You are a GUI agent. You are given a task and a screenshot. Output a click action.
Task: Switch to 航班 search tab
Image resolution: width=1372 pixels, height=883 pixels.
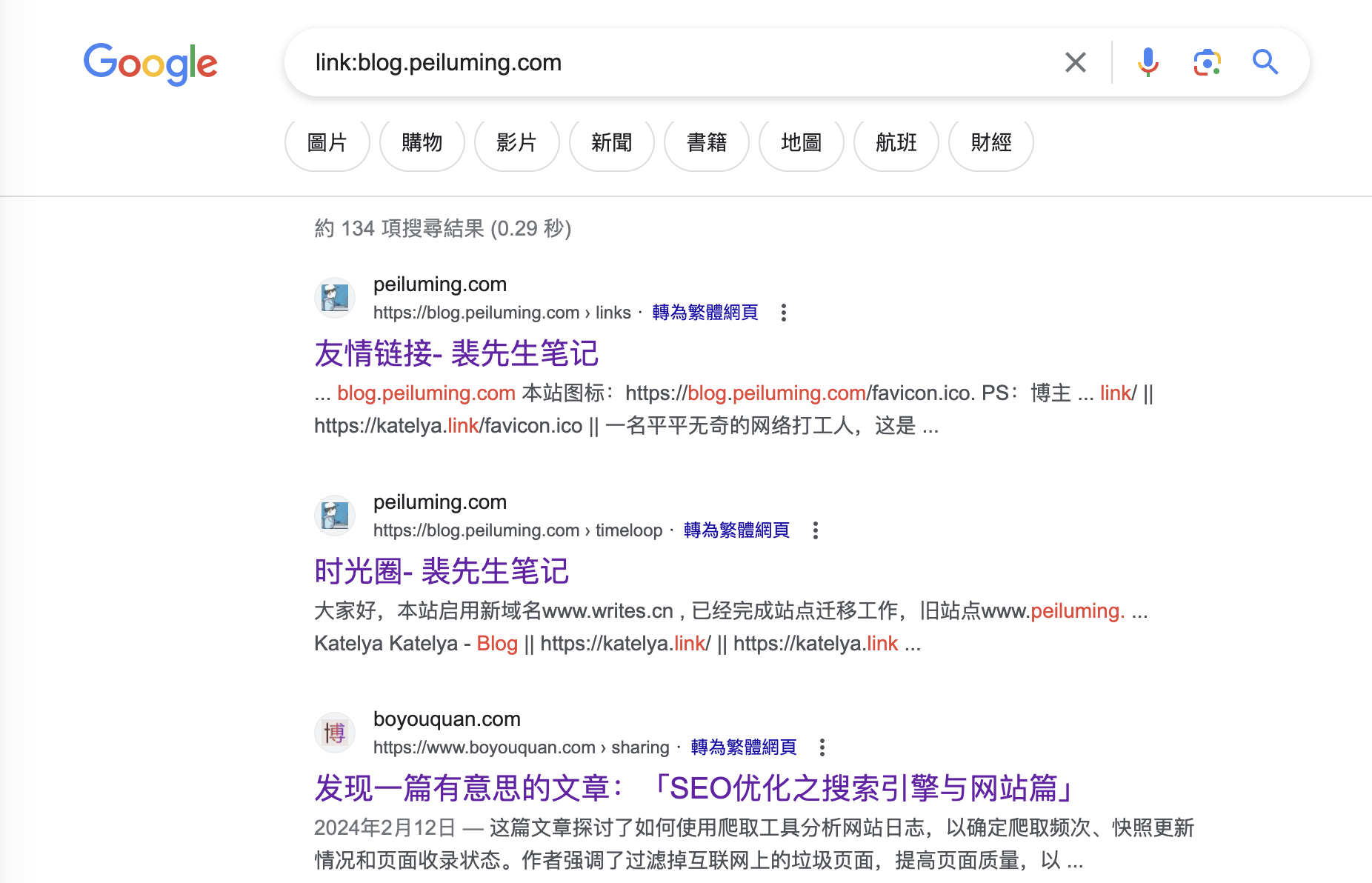(x=896, y=142)
